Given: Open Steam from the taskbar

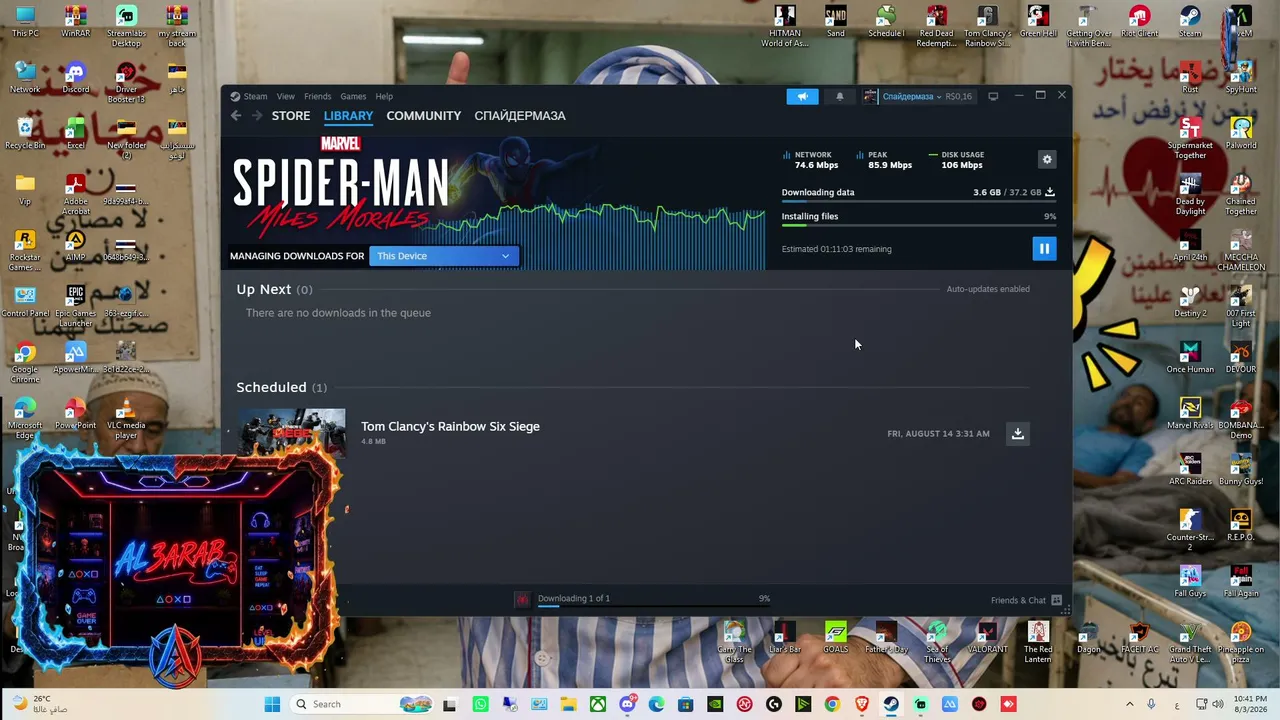Looking at the screenshot, I should tap(890, 704).
